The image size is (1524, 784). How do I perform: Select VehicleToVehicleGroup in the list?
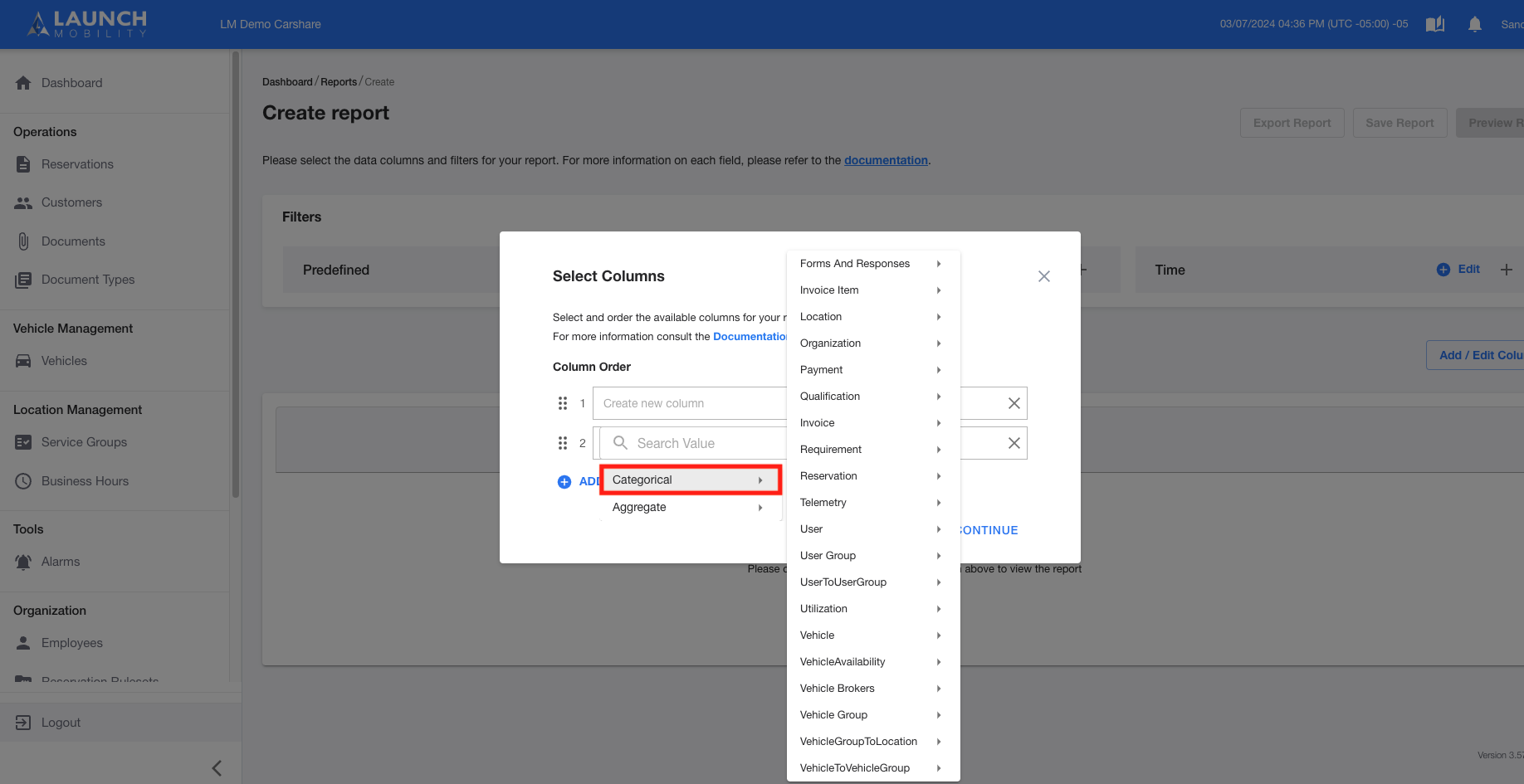[x=873, y=768]
